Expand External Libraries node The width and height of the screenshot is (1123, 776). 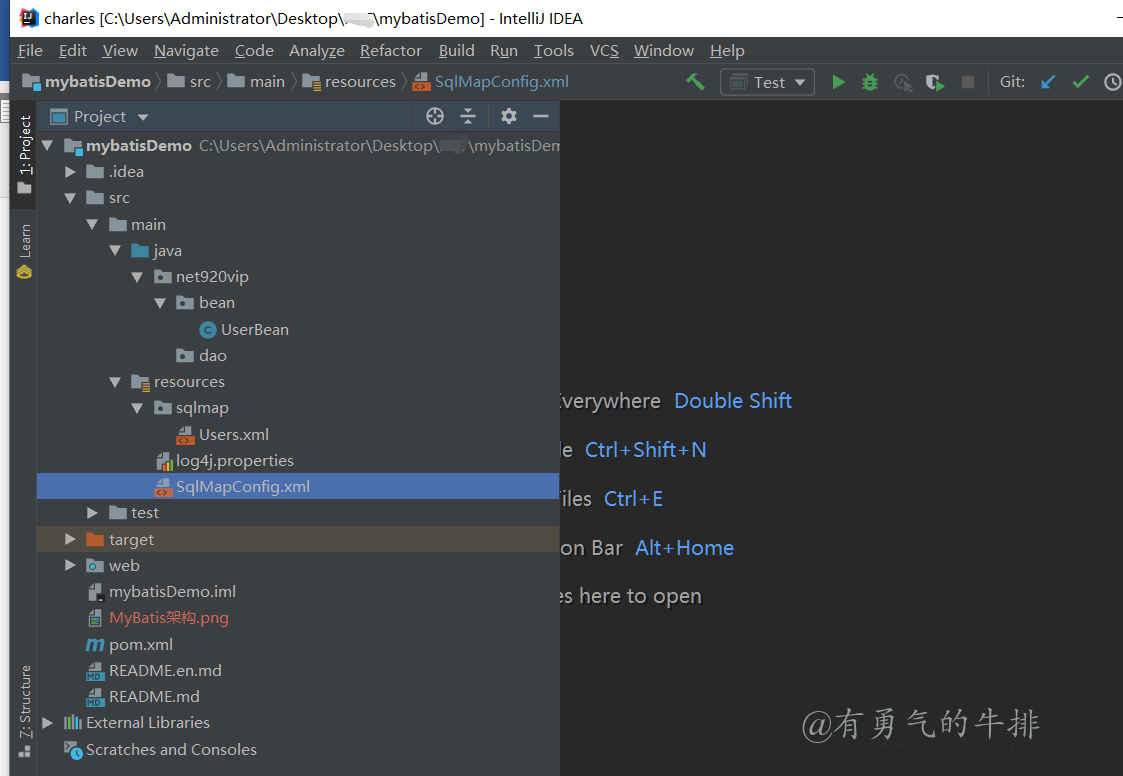[47, 722]
